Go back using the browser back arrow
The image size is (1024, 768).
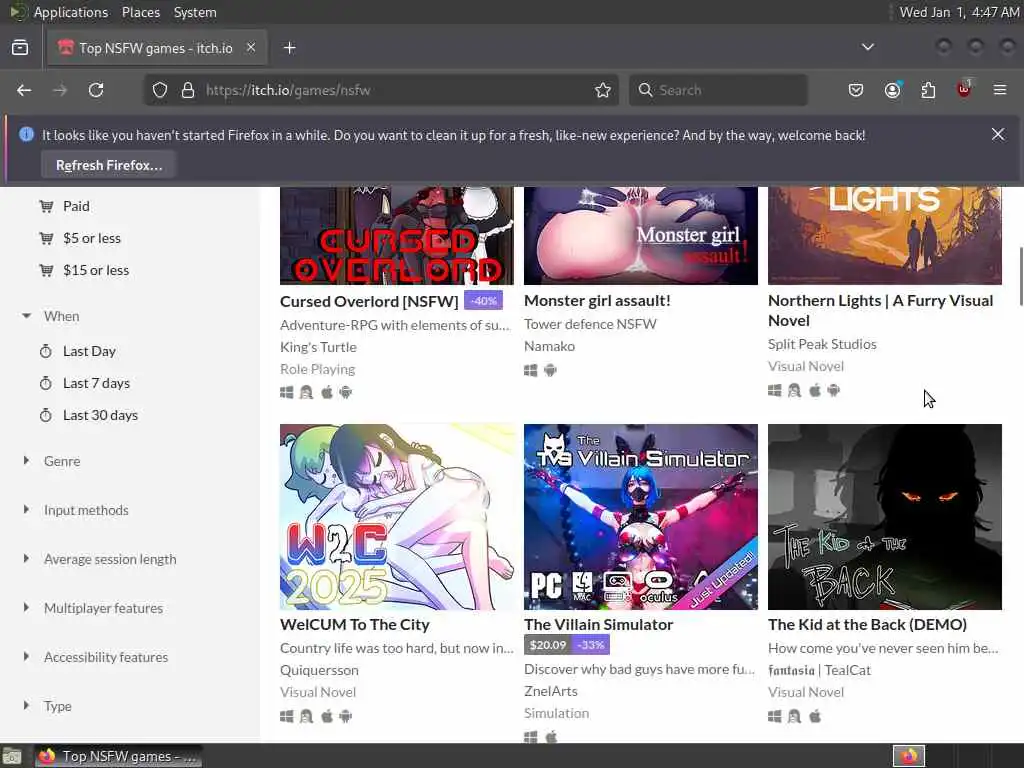tap(24, 90)
